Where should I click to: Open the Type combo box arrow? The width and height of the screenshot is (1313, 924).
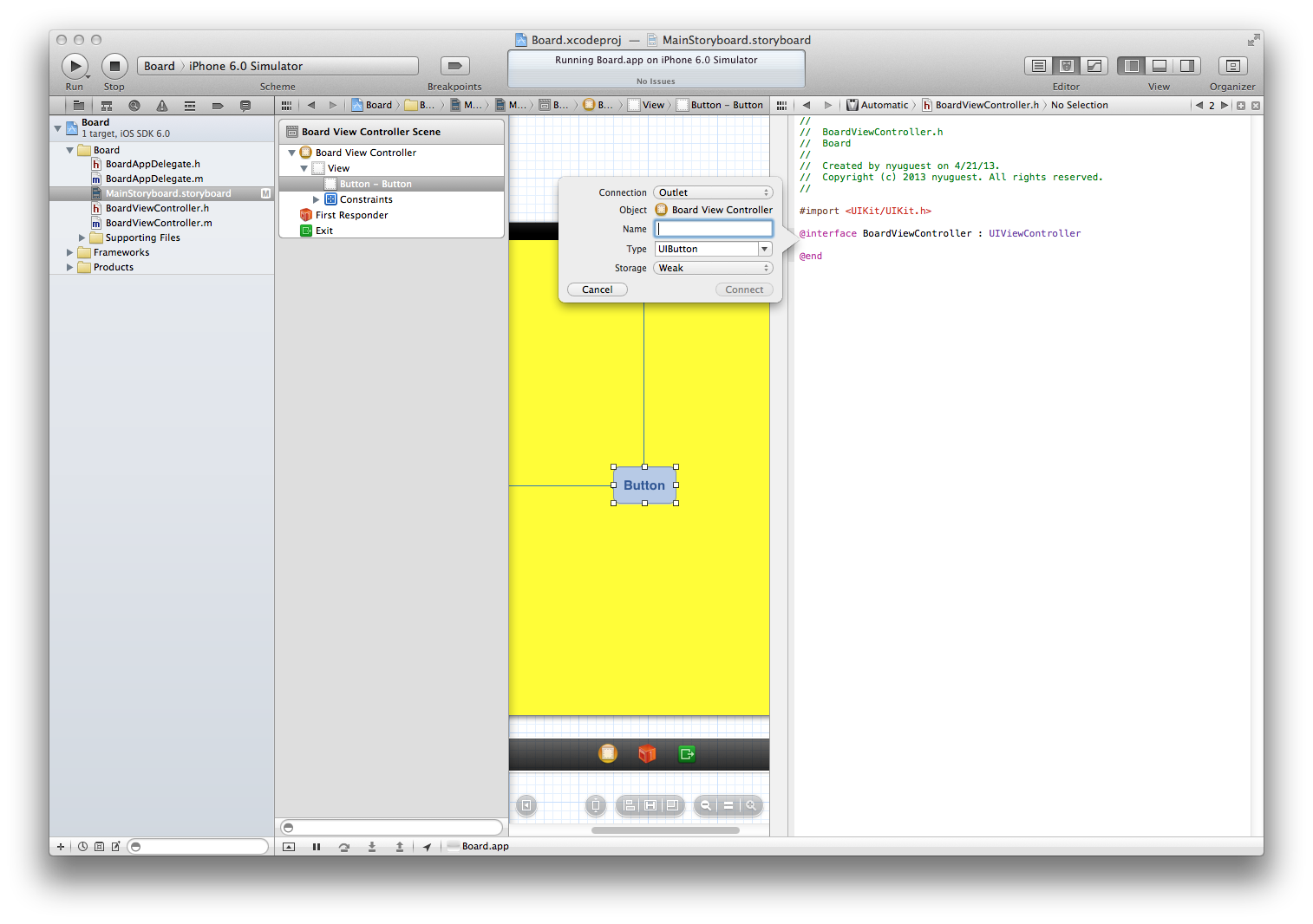click(765, 249)
